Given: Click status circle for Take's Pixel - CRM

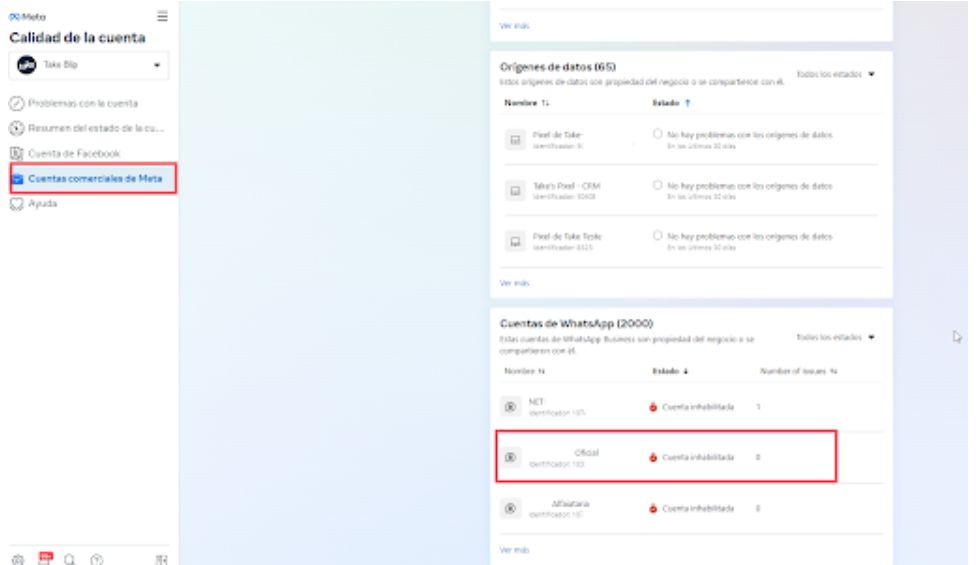Looking at the screenshot, I should pos(657,185).
